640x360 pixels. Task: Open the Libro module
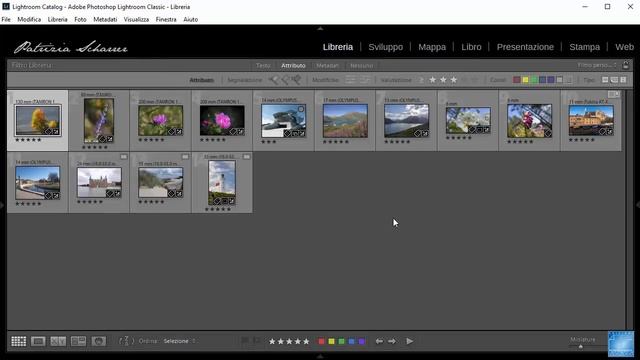(x=471, y=47)
